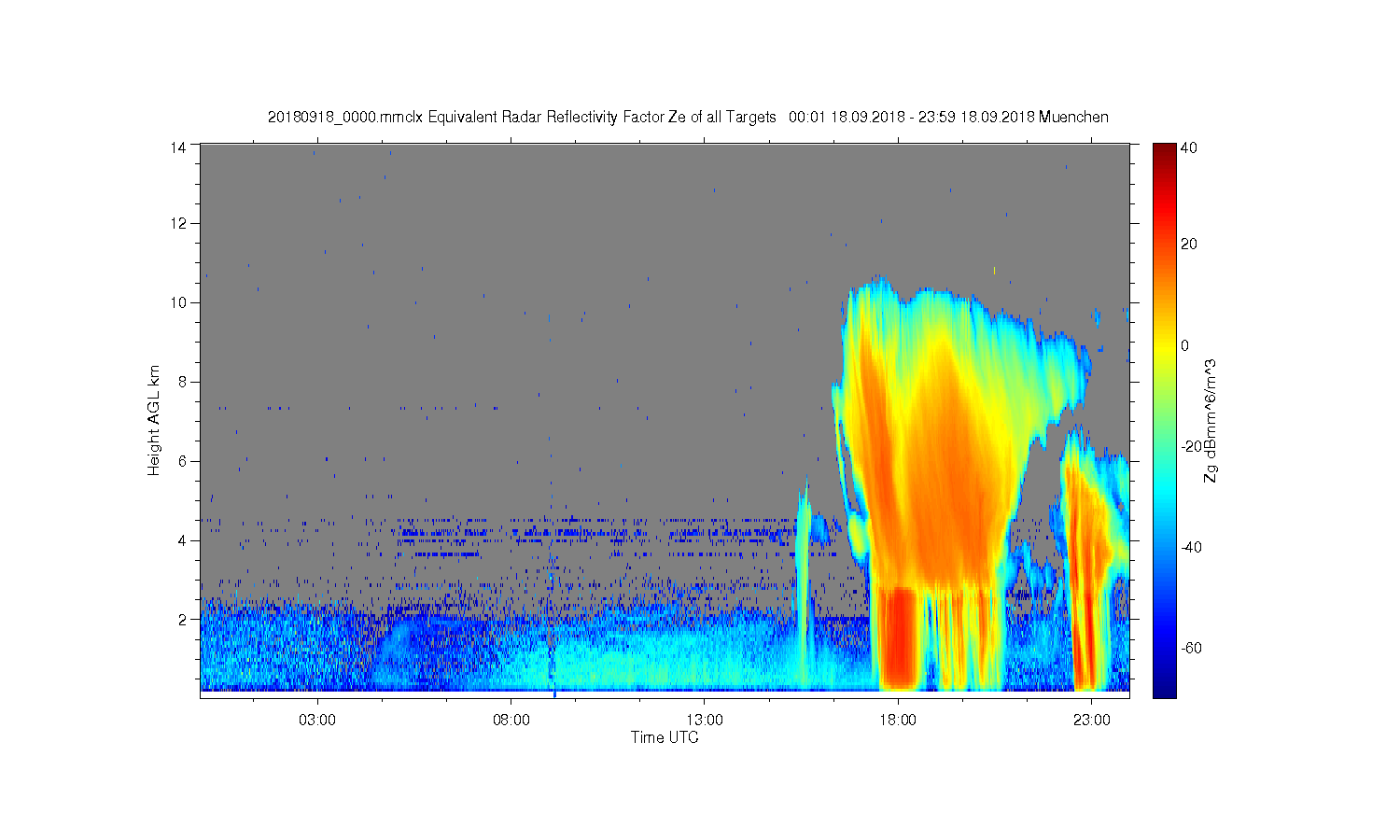Screen dimensions: 1400x840
Task: Click the colorbar value 40
Action: [x=1189, y=147]
